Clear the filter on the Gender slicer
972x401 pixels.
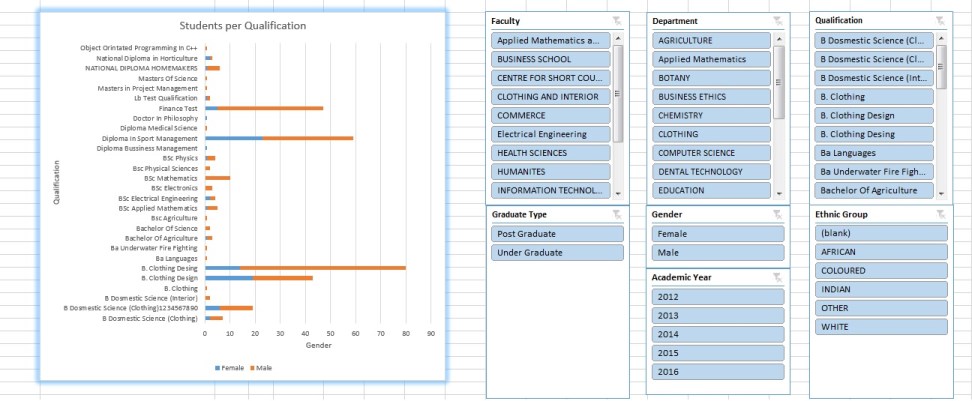coord(777,215)
